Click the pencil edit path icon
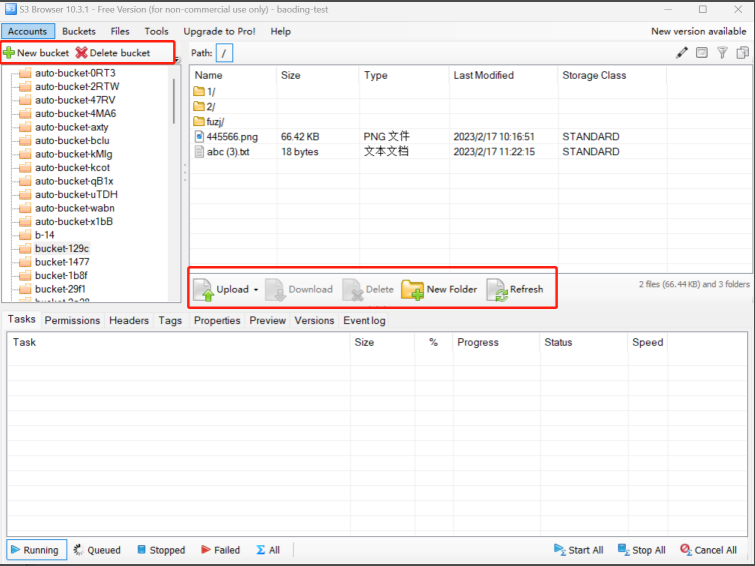This screenshot has width=755, height=566. pos(682,53)
